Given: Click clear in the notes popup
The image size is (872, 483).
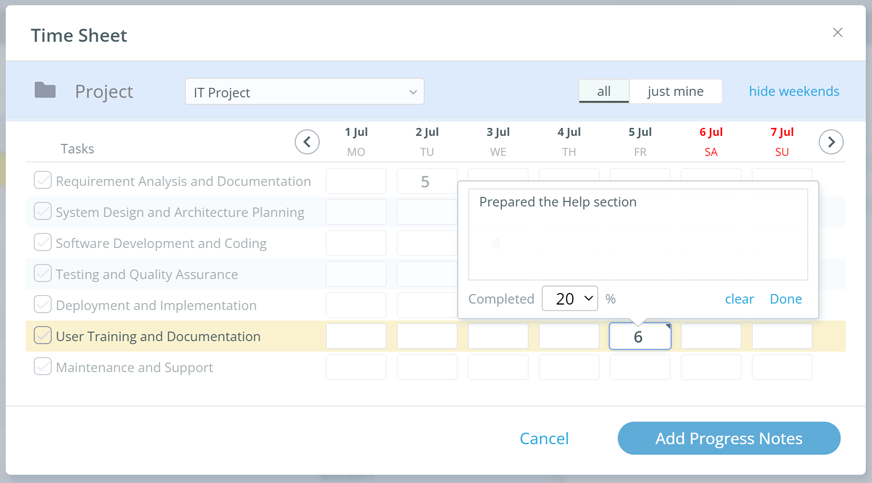Looking at the screenshot, I should point(739,299).
